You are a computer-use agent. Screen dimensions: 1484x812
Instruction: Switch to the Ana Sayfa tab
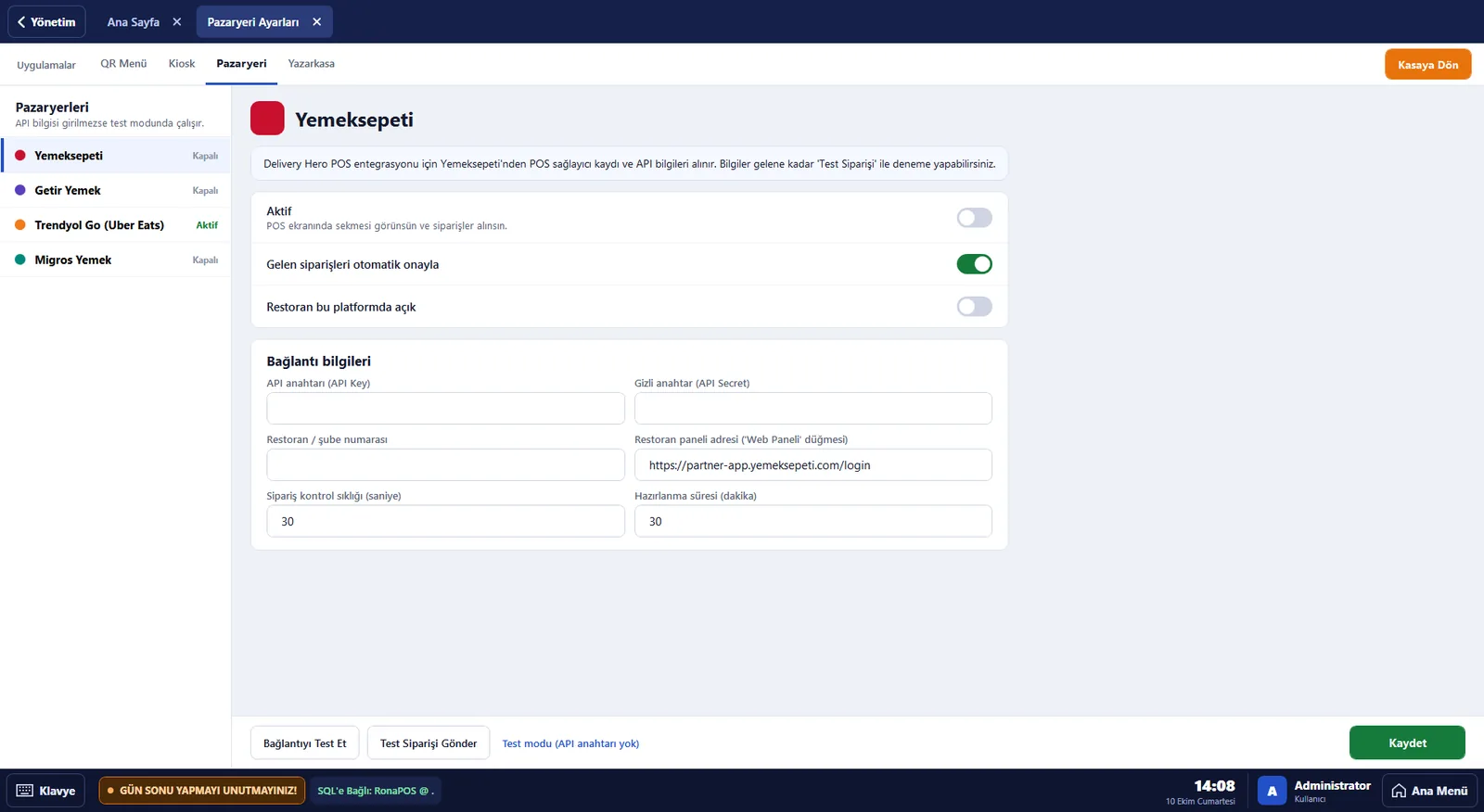133,21
